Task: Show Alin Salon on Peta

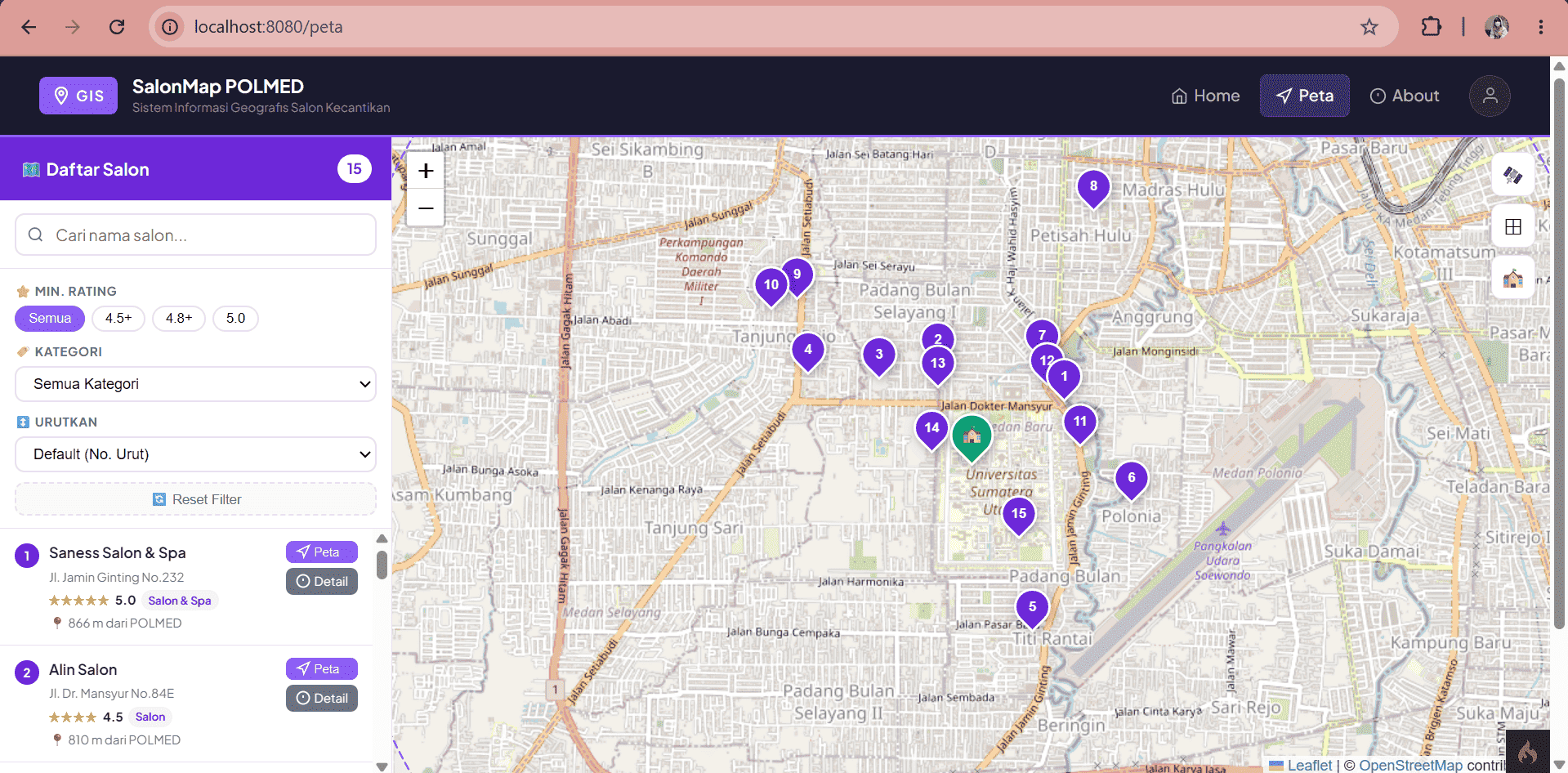Action: point(322,668)
